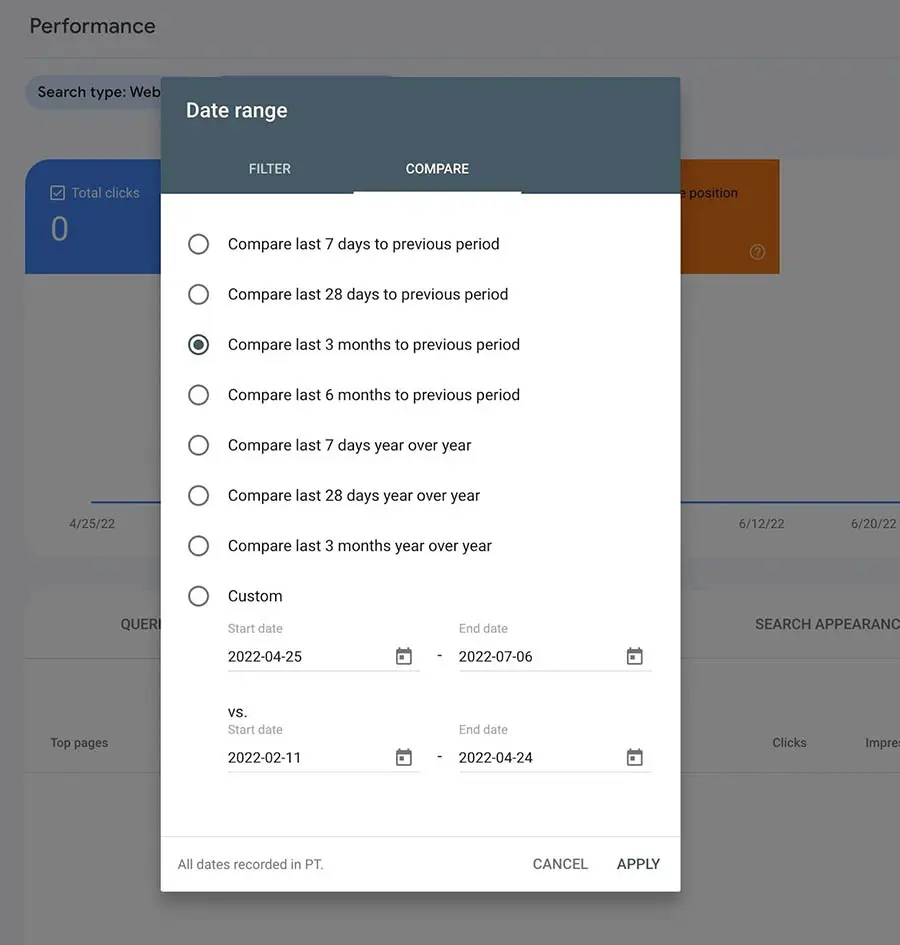This screenshot has width=900, height=945.
Task: Click help icon on orange position card
Action: coord(757,252)
